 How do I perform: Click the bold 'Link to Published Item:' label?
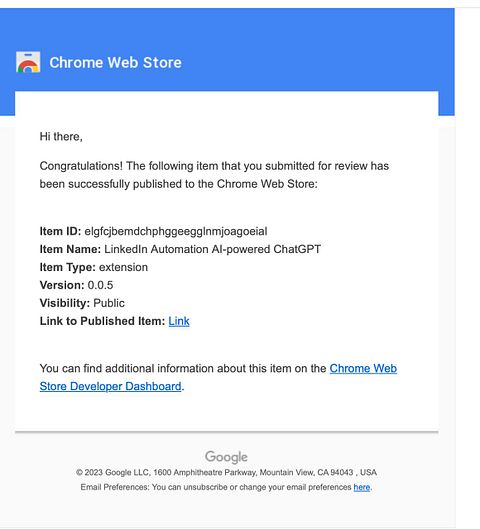pos(102,321)
